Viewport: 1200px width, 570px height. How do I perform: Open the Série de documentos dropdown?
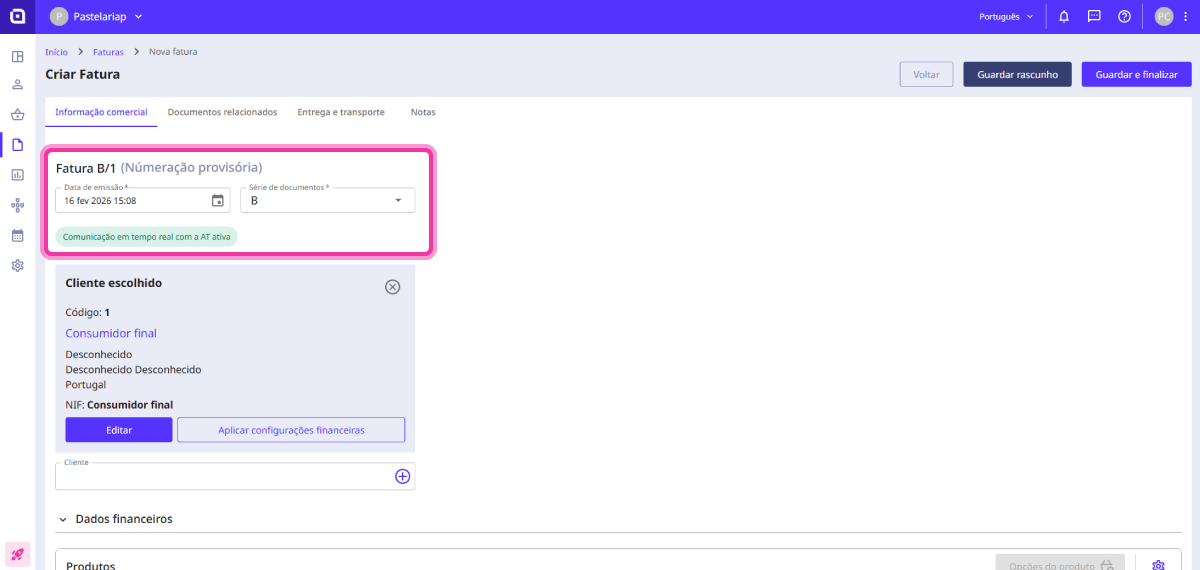(x=328, y=200)
